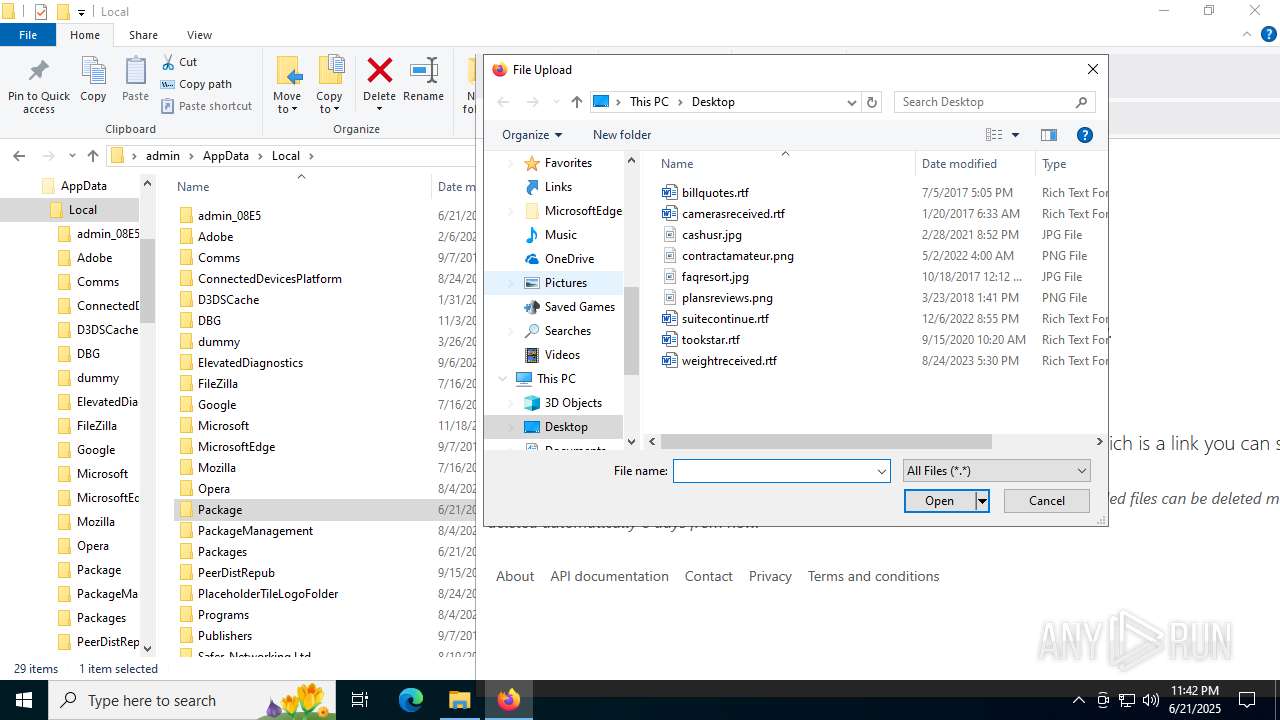Click the Windows Start button
The image size is (1280, 720).
click(24, 700)
